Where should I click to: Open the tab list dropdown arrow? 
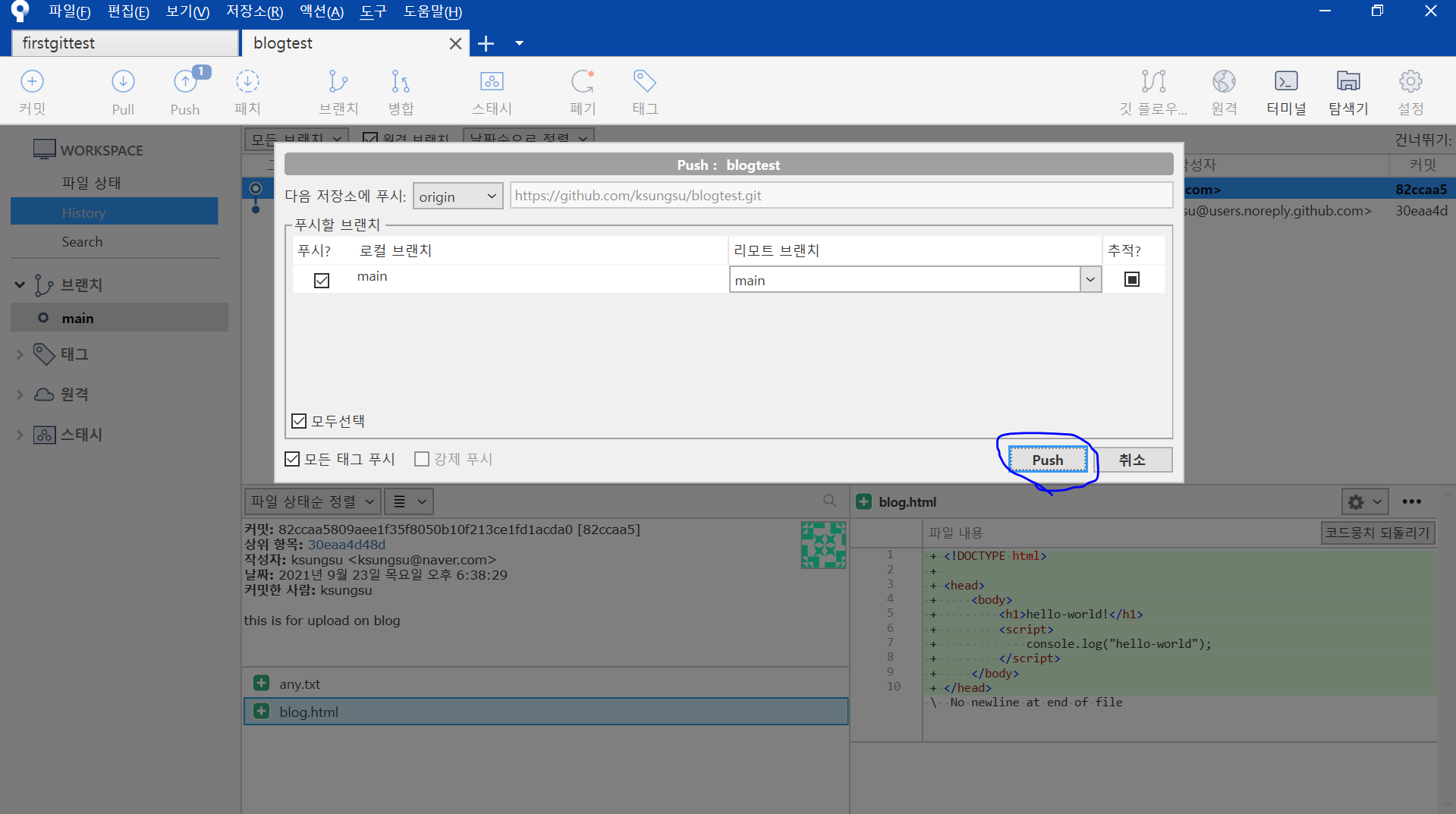tap(520, 43)
